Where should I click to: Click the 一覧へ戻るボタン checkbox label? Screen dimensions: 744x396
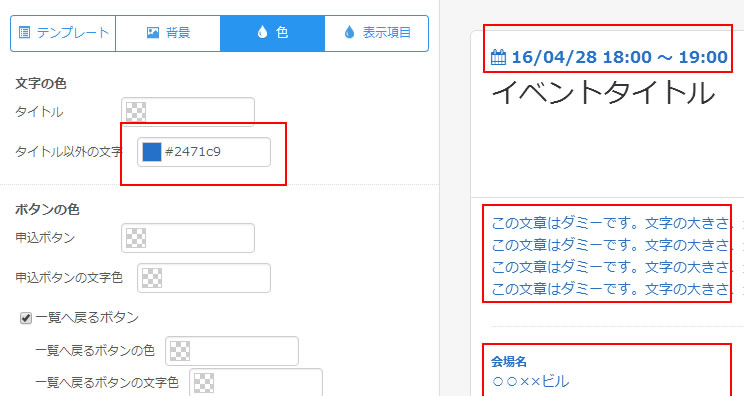87,317
